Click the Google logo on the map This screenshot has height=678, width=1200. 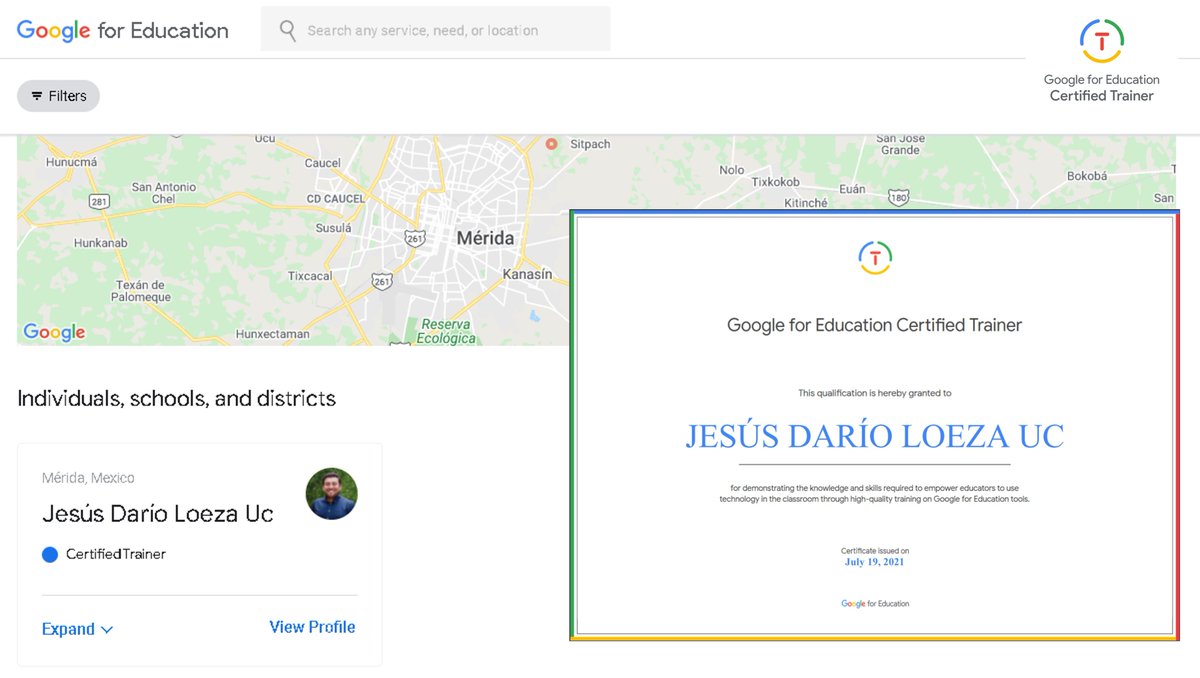pos(54,332)
